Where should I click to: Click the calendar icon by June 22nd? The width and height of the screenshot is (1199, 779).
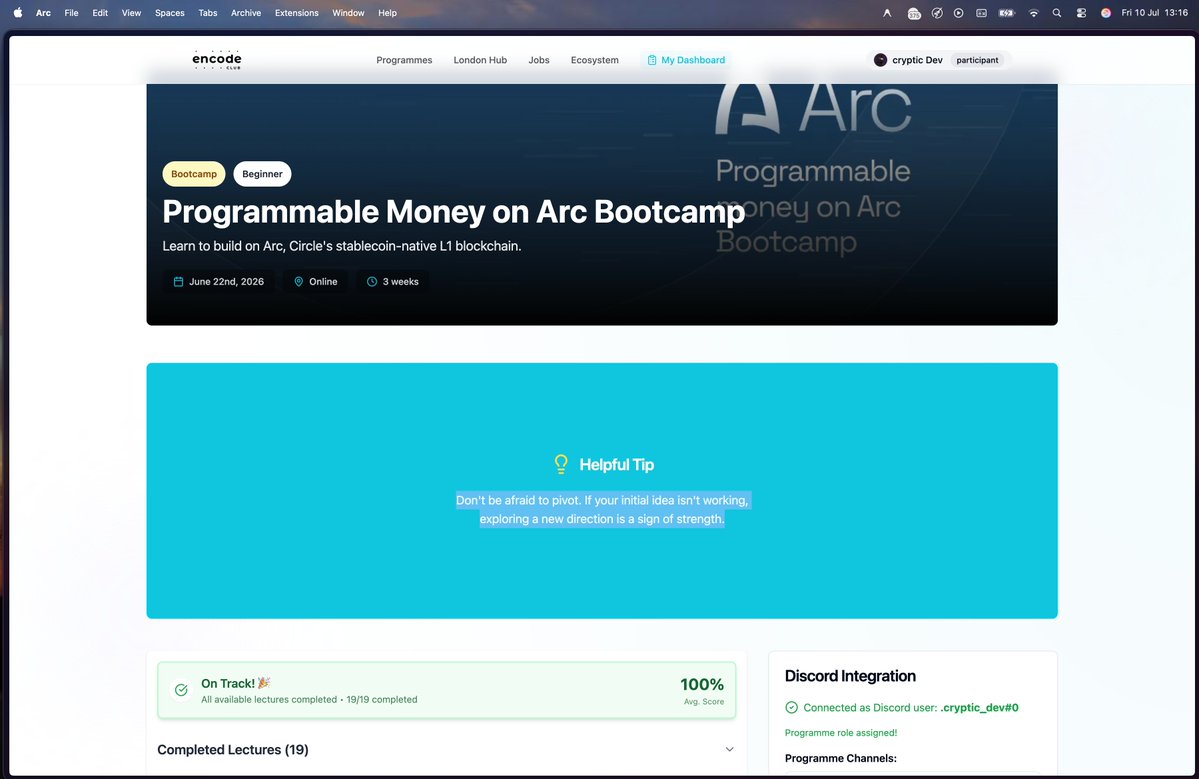point(178,281)
